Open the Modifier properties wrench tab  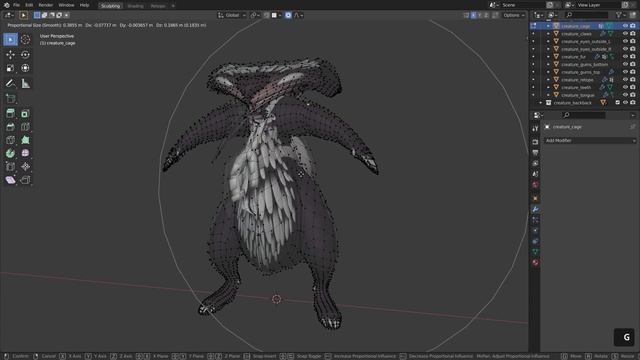coord(535,209)
